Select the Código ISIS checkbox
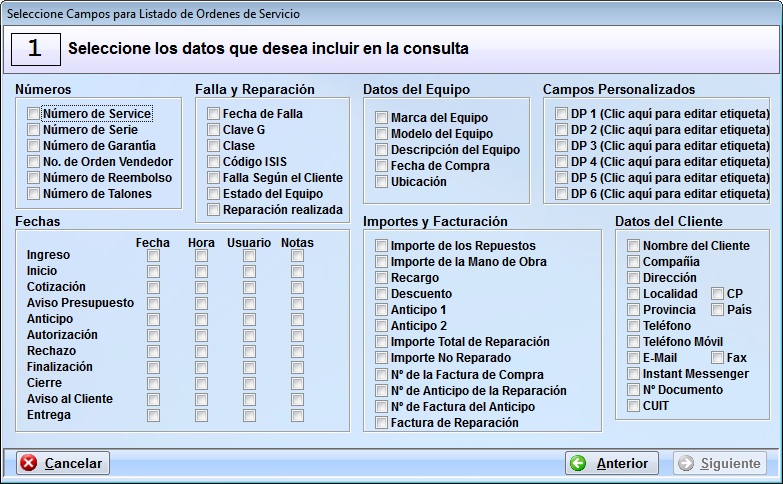783x484 pixels. (x=214, y=162)
